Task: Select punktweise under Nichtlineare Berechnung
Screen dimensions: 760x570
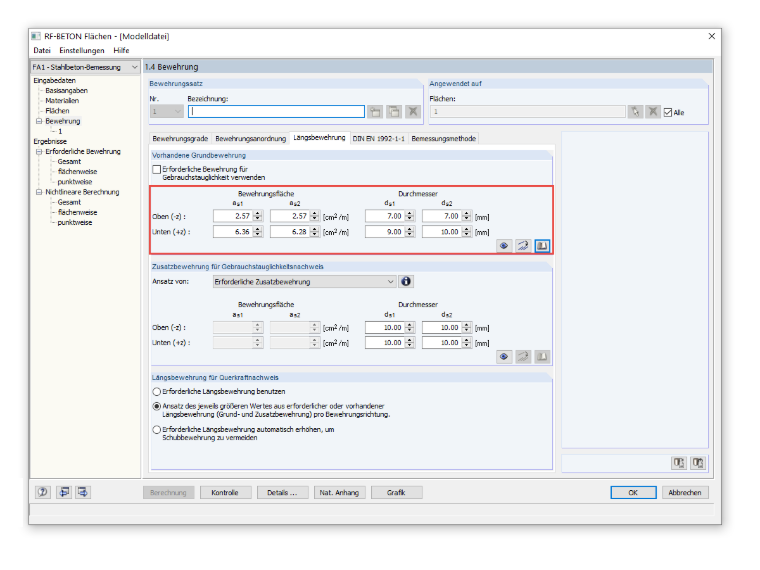Action: click(x=75, y=223)
